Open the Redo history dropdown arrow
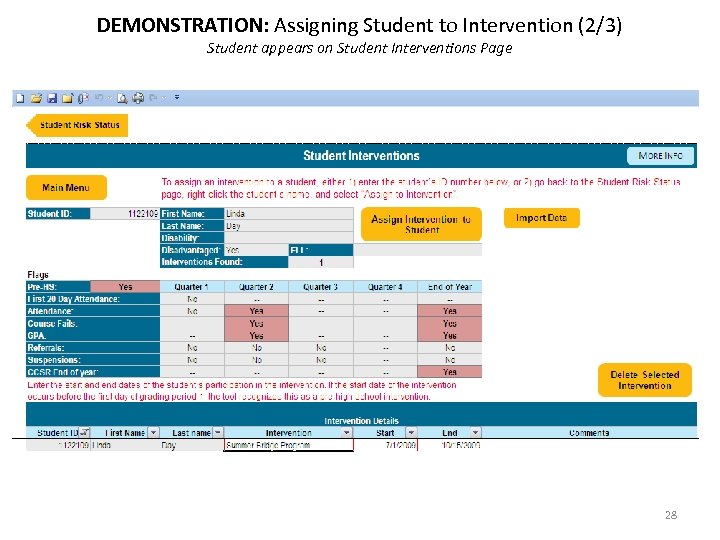This screenshot has height=540, width=720. [164, 98]
